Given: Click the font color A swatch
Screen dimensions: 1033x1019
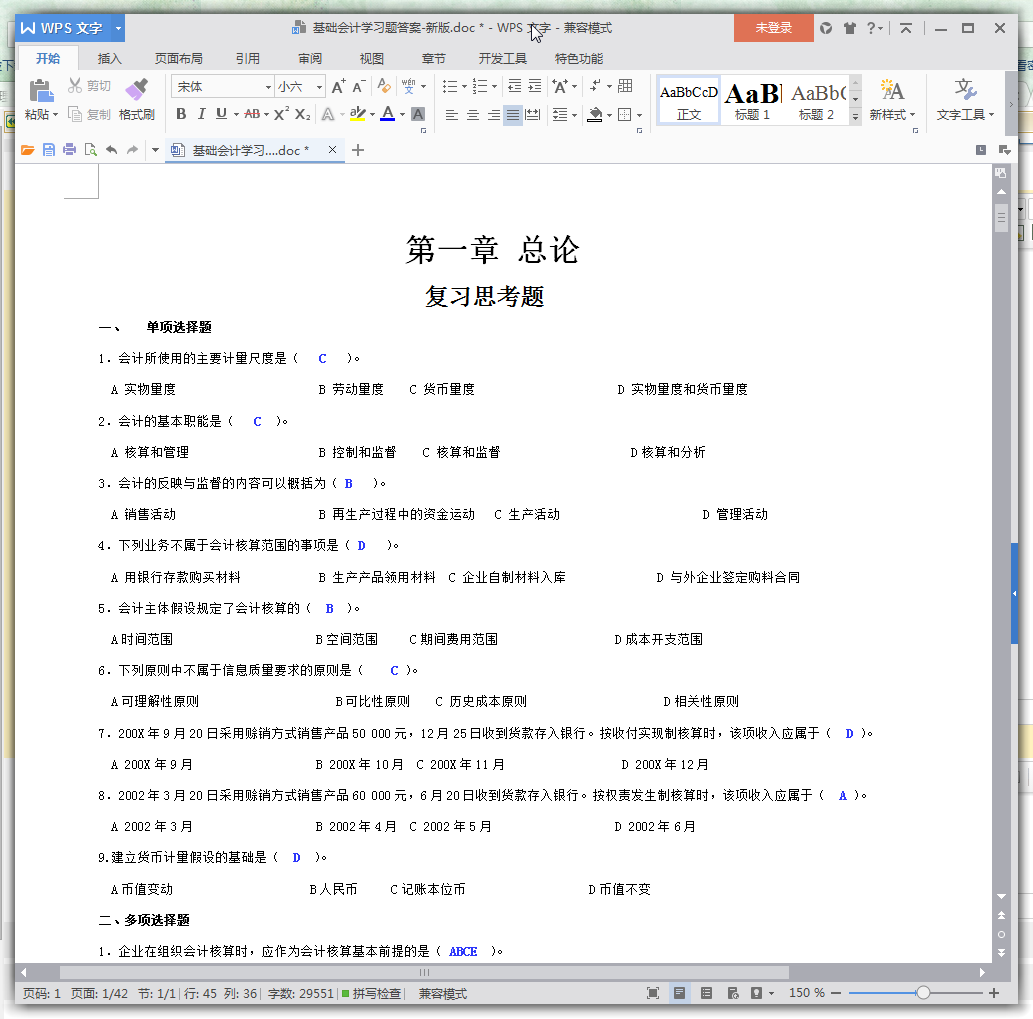Looking at the screenshot, I should pyautogui.click(x=388, y=114).
